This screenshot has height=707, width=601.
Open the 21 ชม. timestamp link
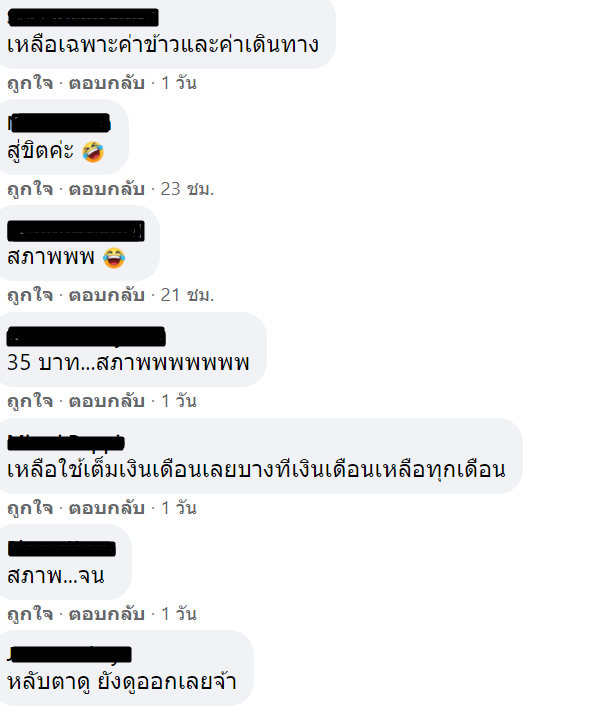tap(187, 295)
